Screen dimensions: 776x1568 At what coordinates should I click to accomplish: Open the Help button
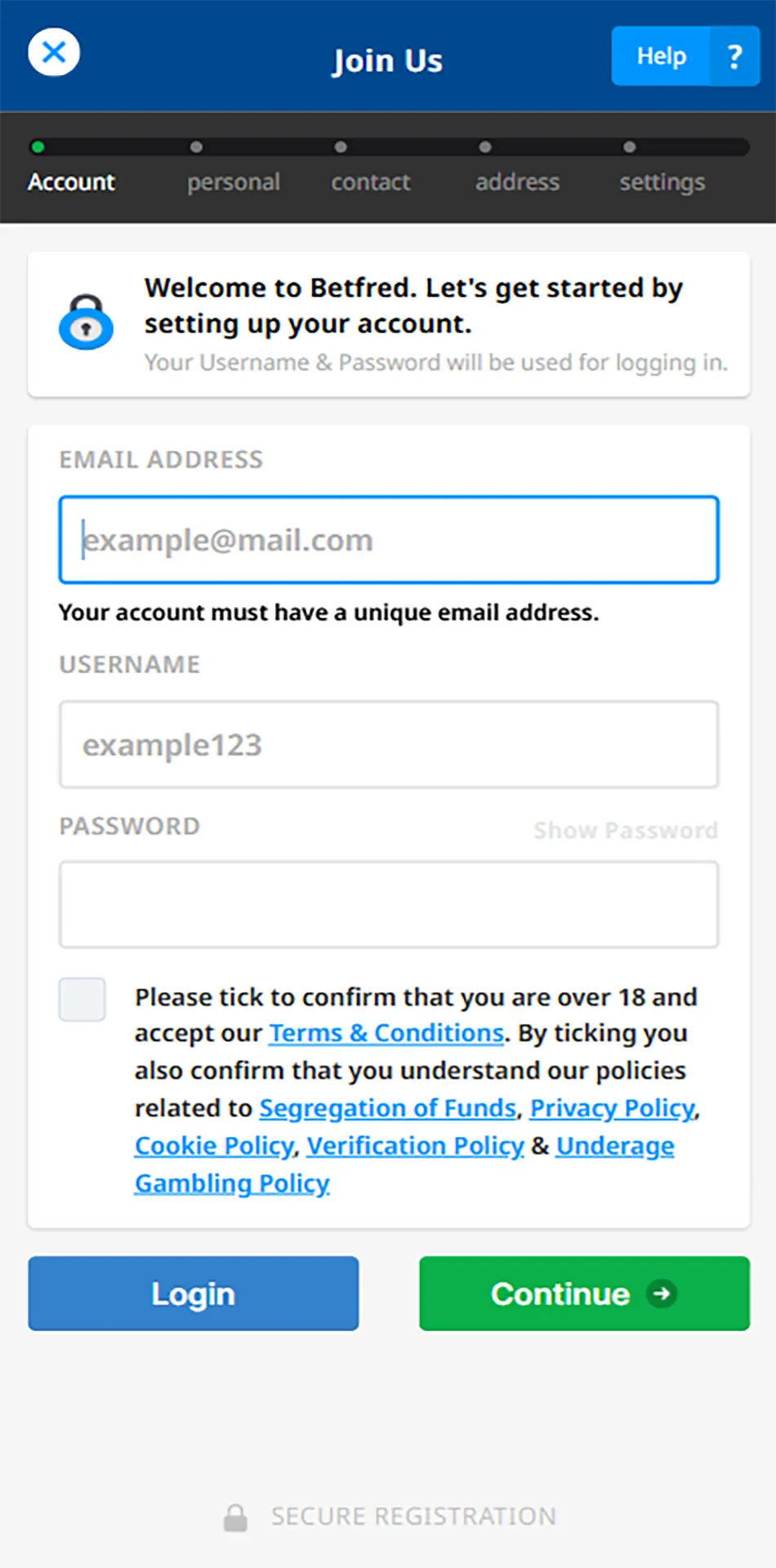[x=662, y=56]
